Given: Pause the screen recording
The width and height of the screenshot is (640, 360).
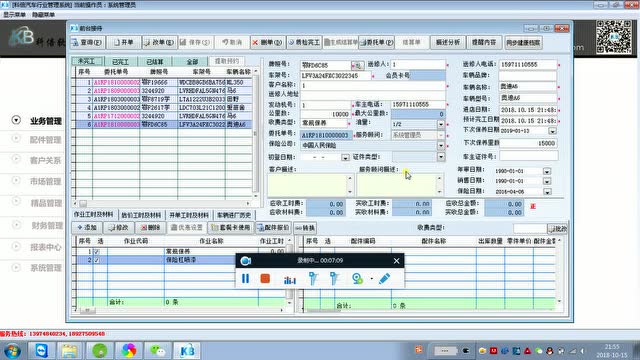Looking at the screenshot, I should click(x=245, y=278).
